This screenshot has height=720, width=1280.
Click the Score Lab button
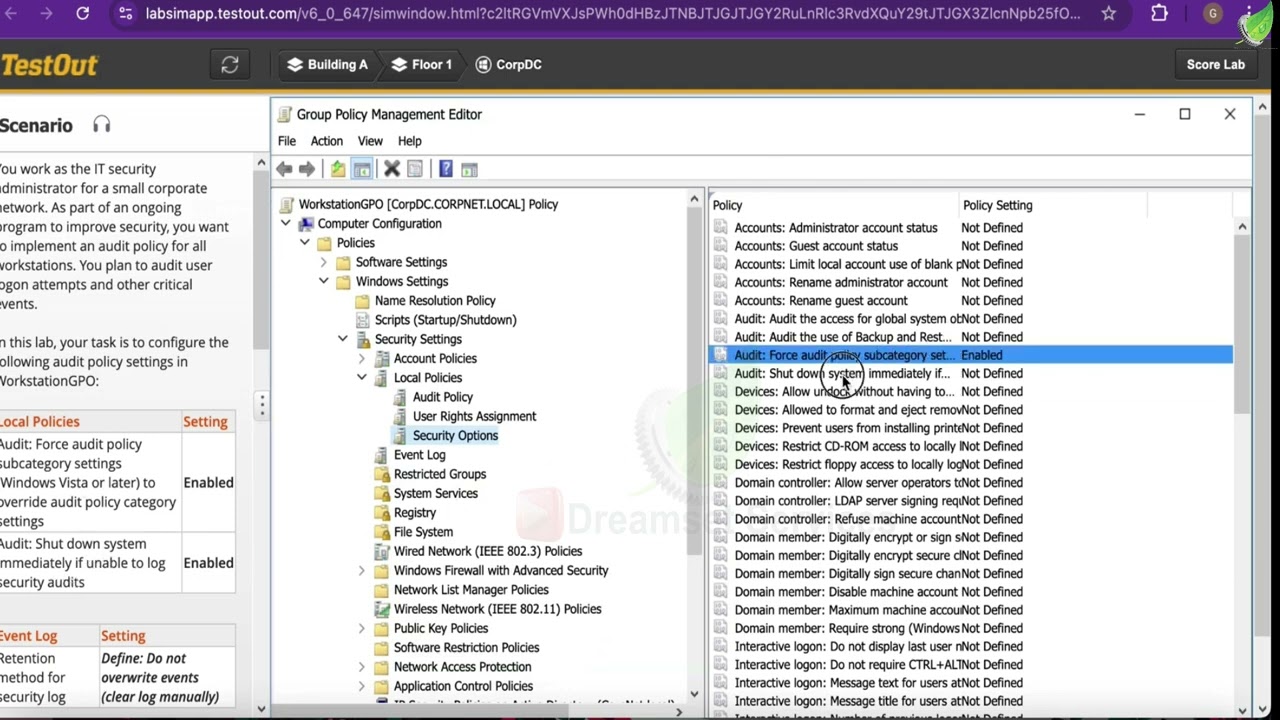coord(1216,64)
